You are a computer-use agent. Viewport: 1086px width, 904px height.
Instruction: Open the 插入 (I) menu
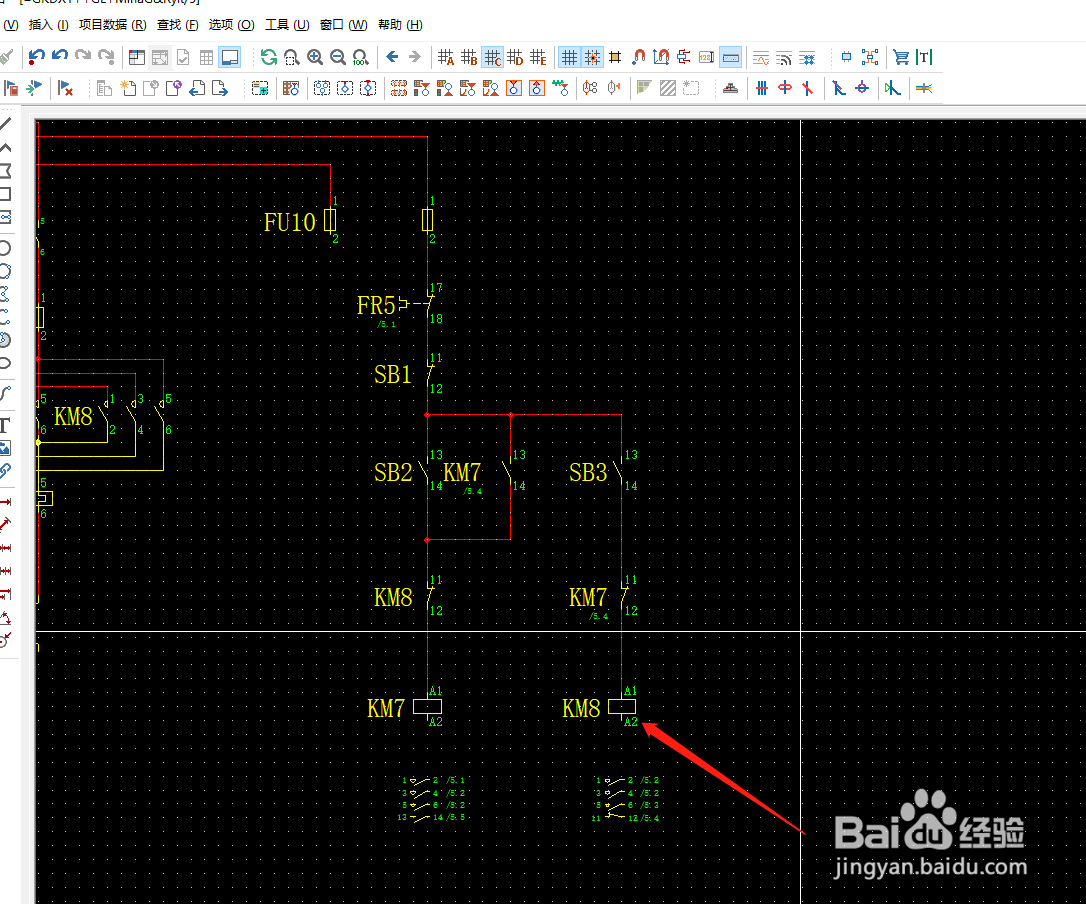pyautogui.click(x=48, y=25)
